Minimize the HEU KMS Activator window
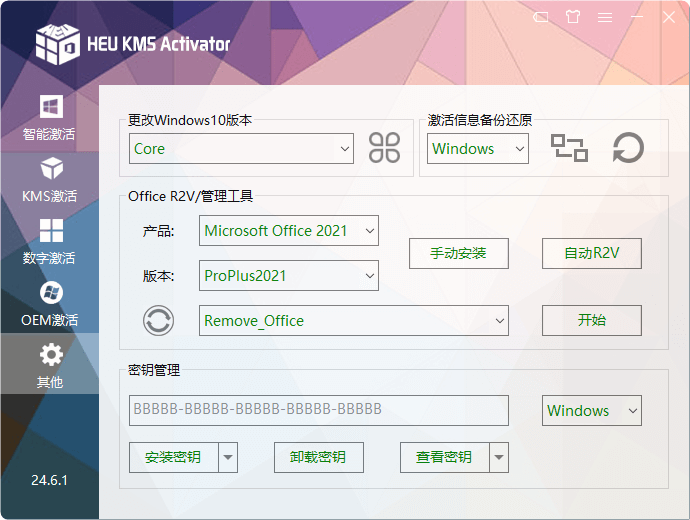 pos(637,17)
